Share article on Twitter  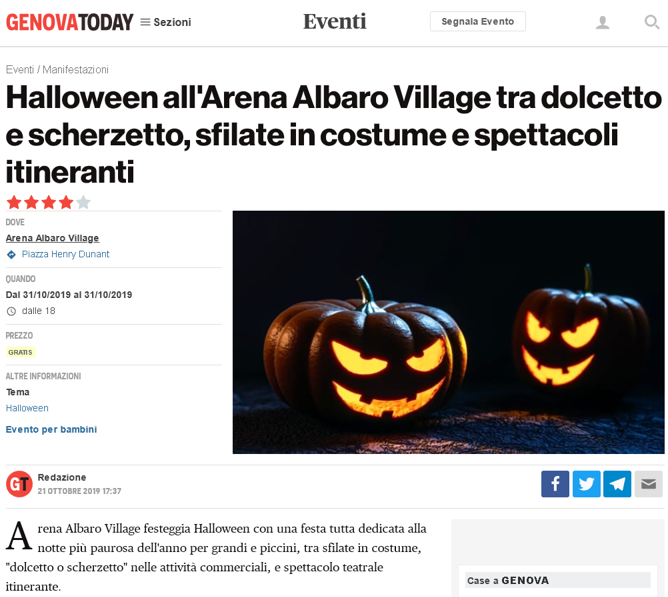(587, 484)
